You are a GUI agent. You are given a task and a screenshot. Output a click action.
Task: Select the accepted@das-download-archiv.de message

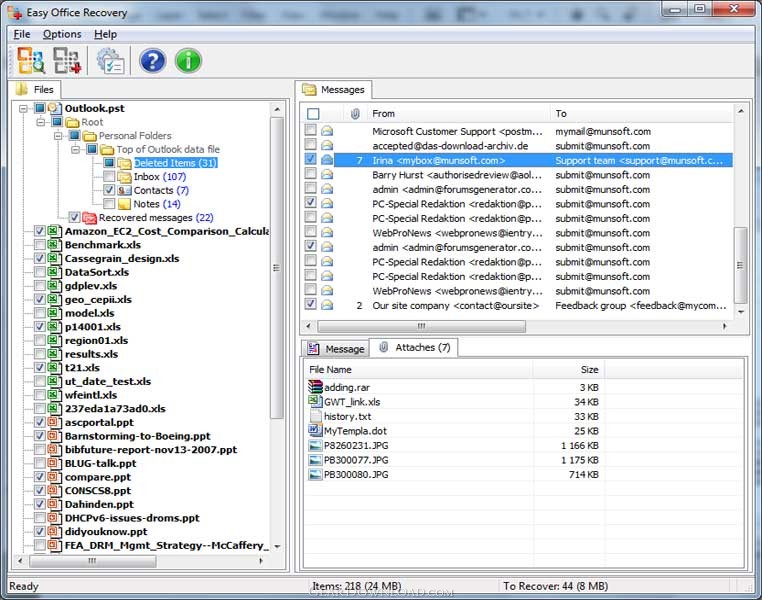click(x=519, y=146)
